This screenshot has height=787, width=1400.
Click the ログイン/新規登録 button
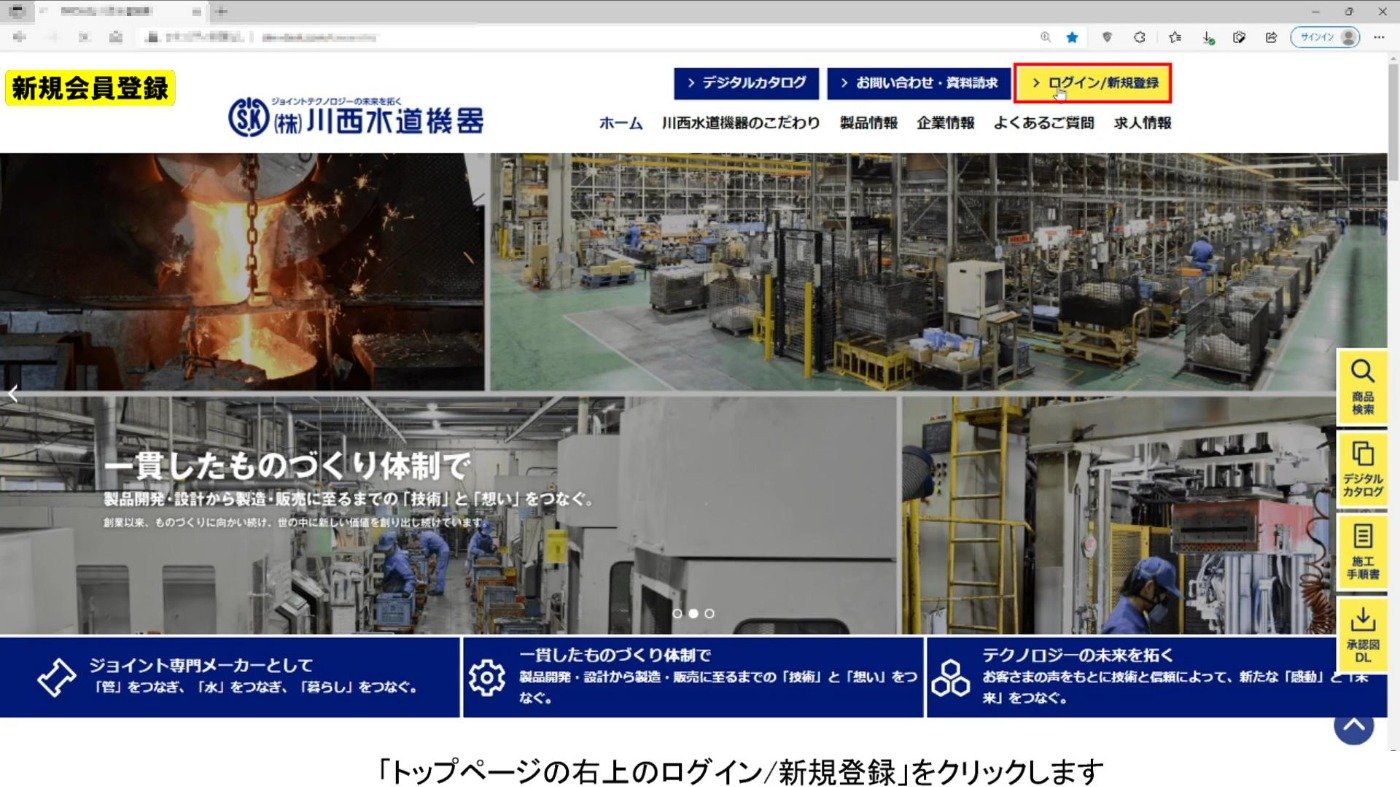1092,83
